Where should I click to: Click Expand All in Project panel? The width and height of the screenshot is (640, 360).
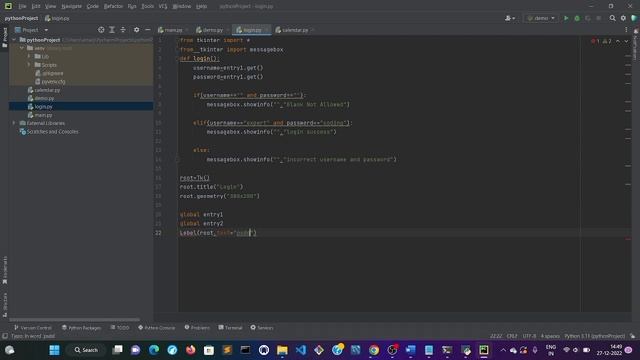(112, 30)
